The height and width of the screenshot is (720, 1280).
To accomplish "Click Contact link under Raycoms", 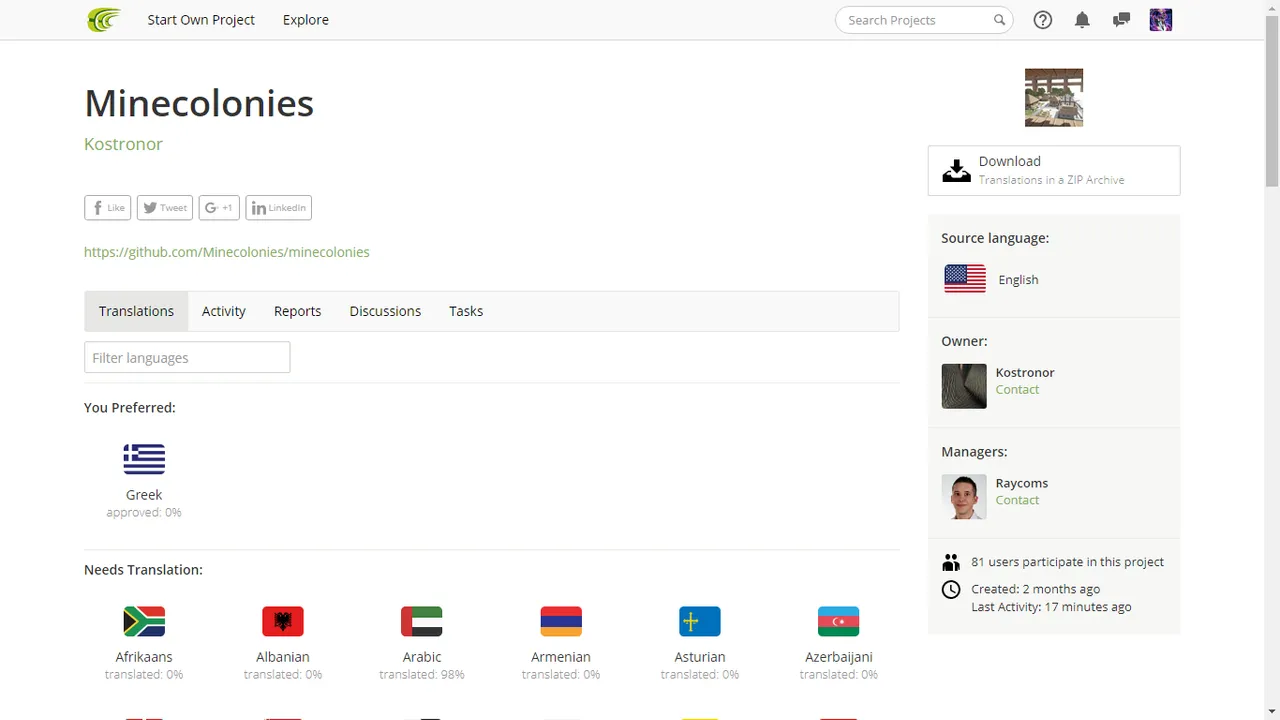I will (1017, 500).
